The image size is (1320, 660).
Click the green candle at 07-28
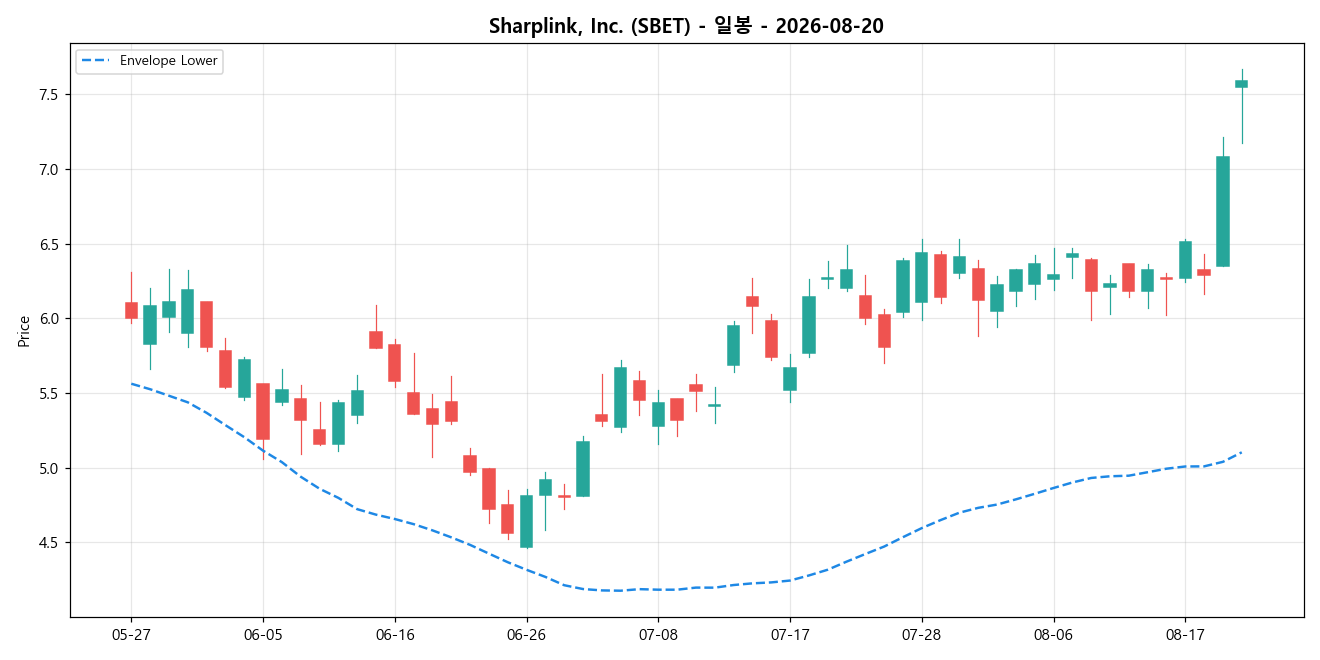921,277
